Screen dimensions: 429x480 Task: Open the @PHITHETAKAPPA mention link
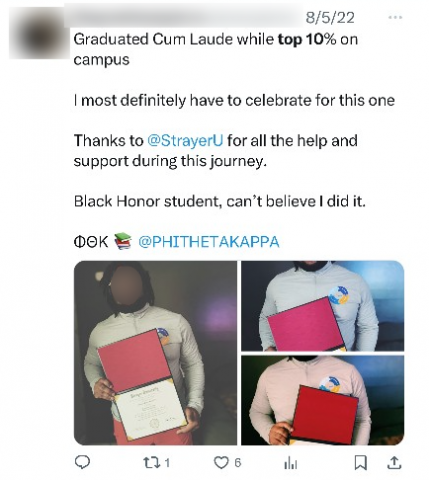pos(209,242)
